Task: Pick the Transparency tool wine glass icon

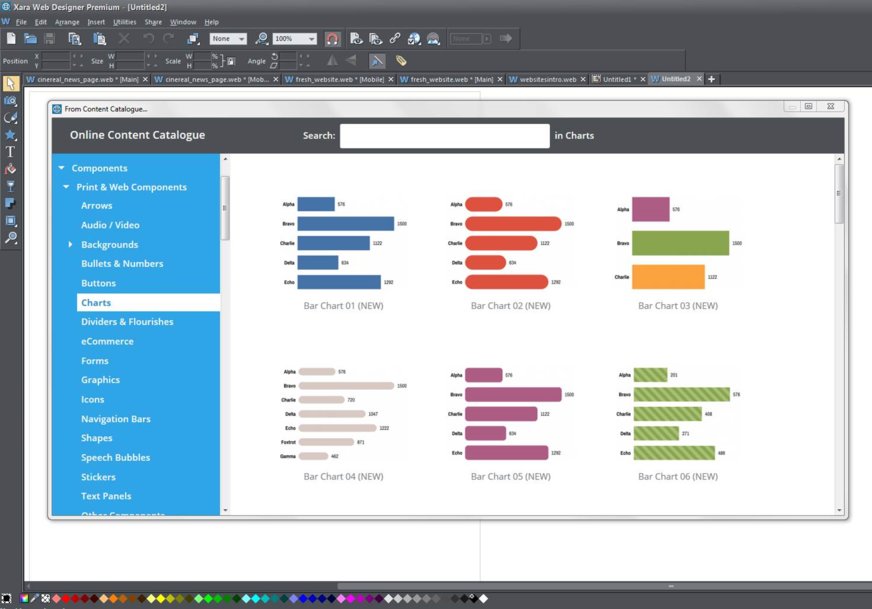Action: 11,185
